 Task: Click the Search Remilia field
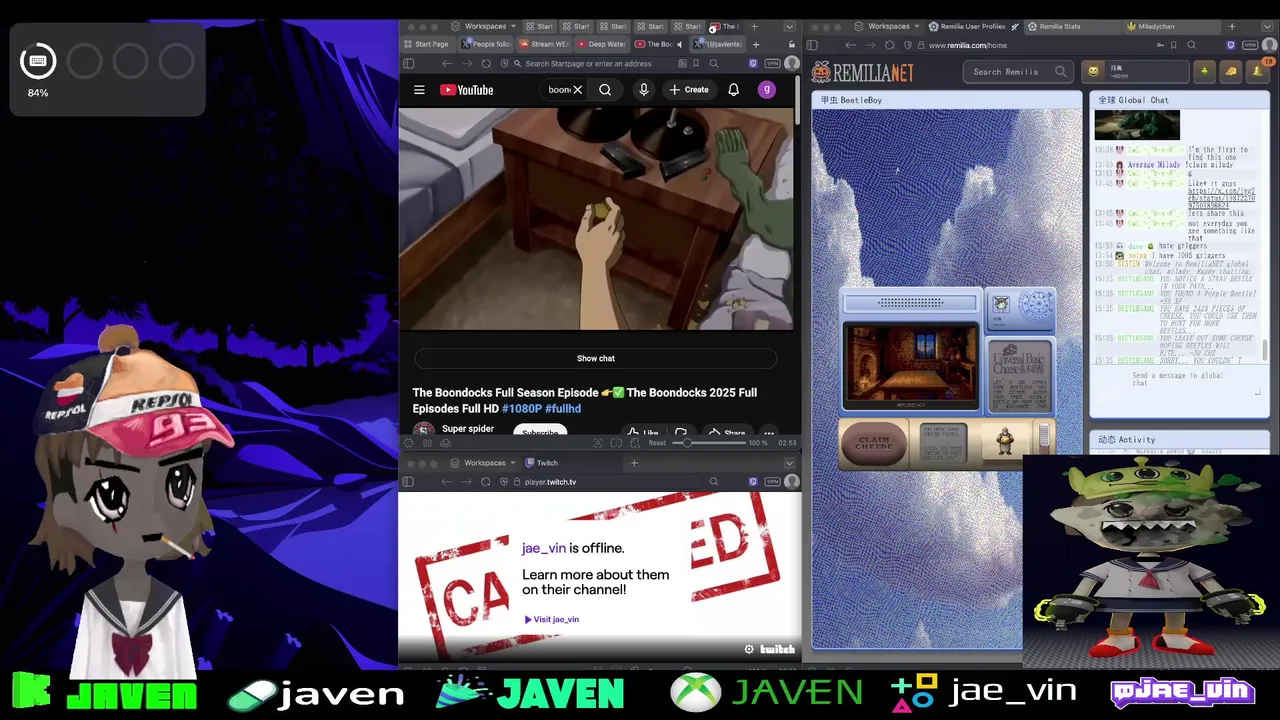[1018, 72]
